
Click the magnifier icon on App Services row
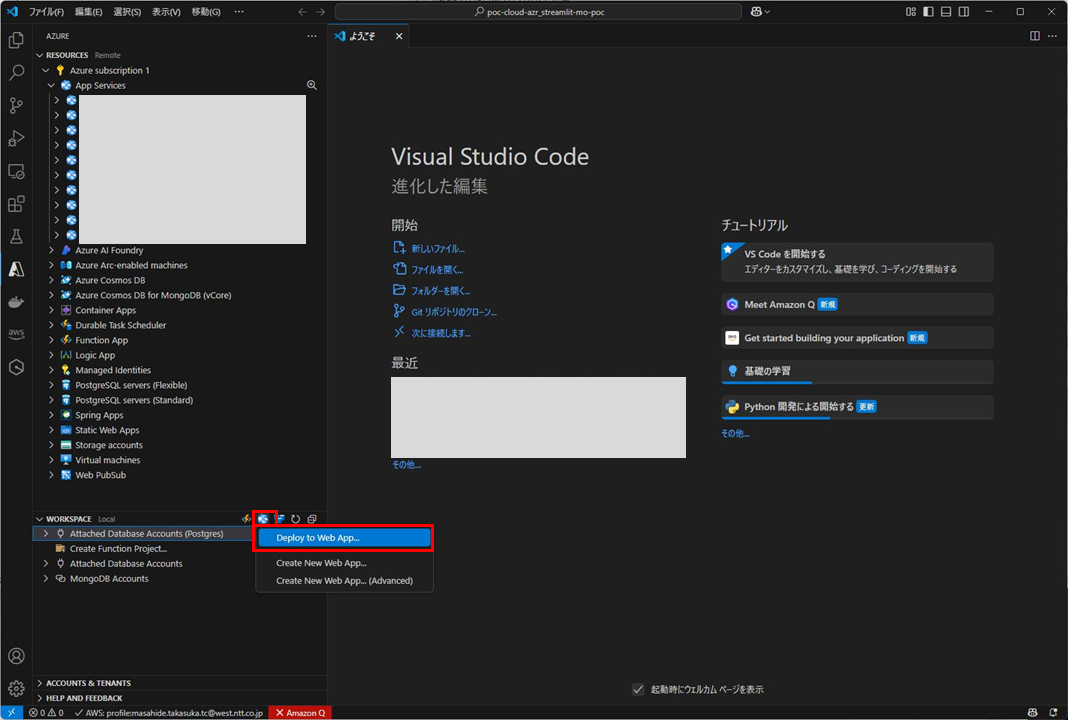pyautogui.click(x=311, y=85)
